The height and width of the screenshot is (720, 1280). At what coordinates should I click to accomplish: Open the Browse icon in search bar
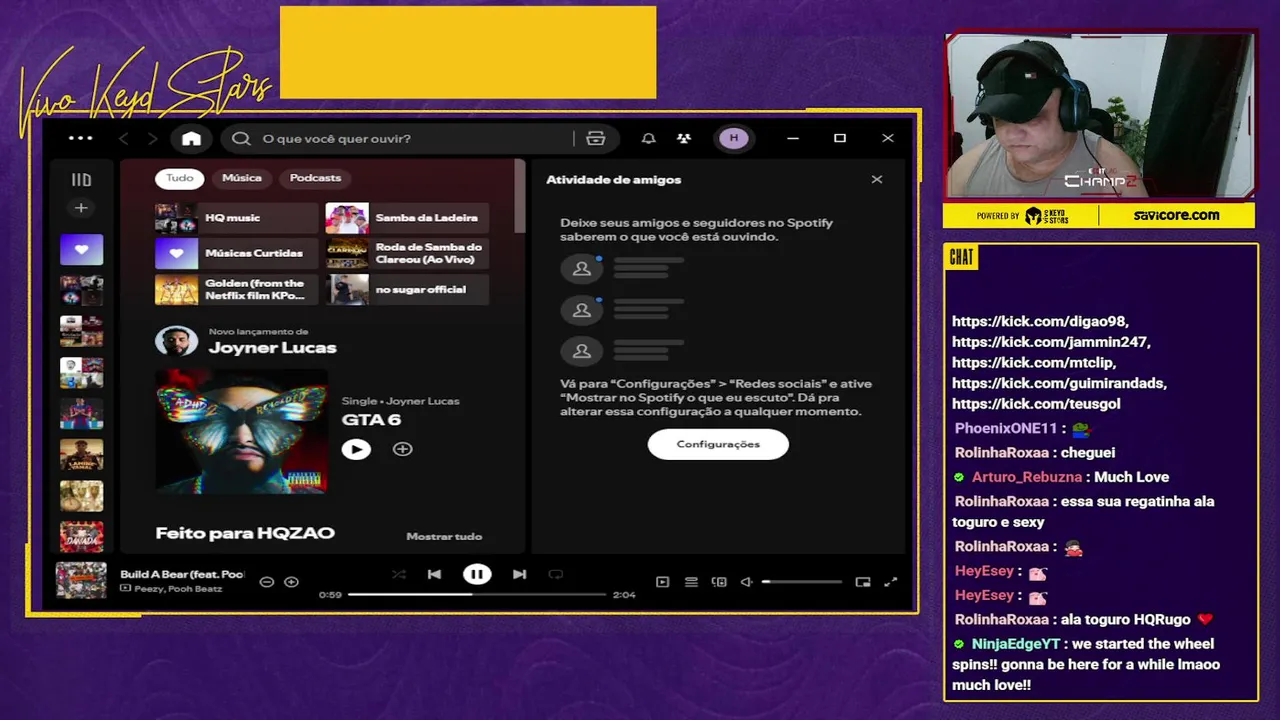point(596,139)
